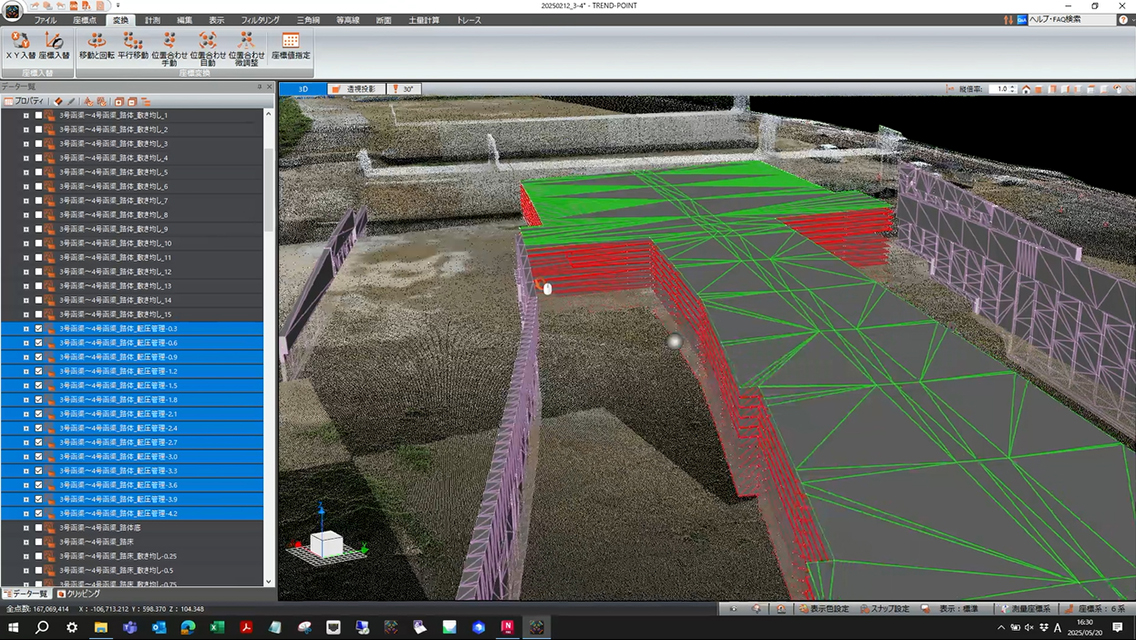Image resolution: width=1136 pixels, height=640 pixels.
Task: Open the 土量計算 ribbon tab
Action: pos(424,20)
